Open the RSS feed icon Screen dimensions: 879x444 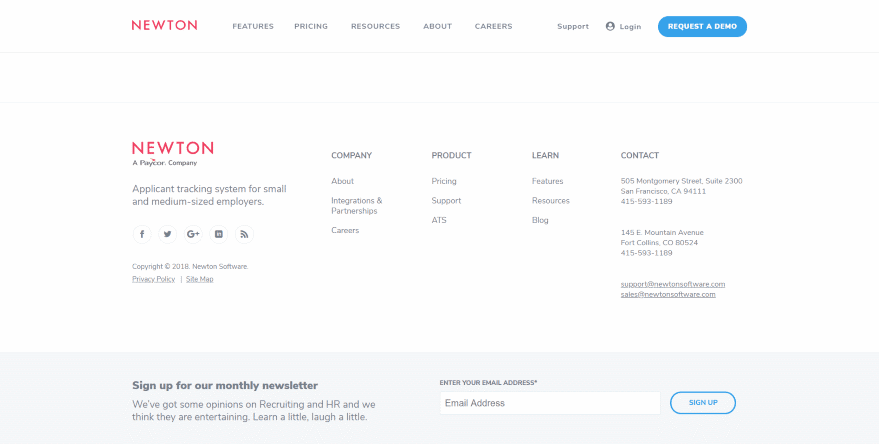coord(244,234)
